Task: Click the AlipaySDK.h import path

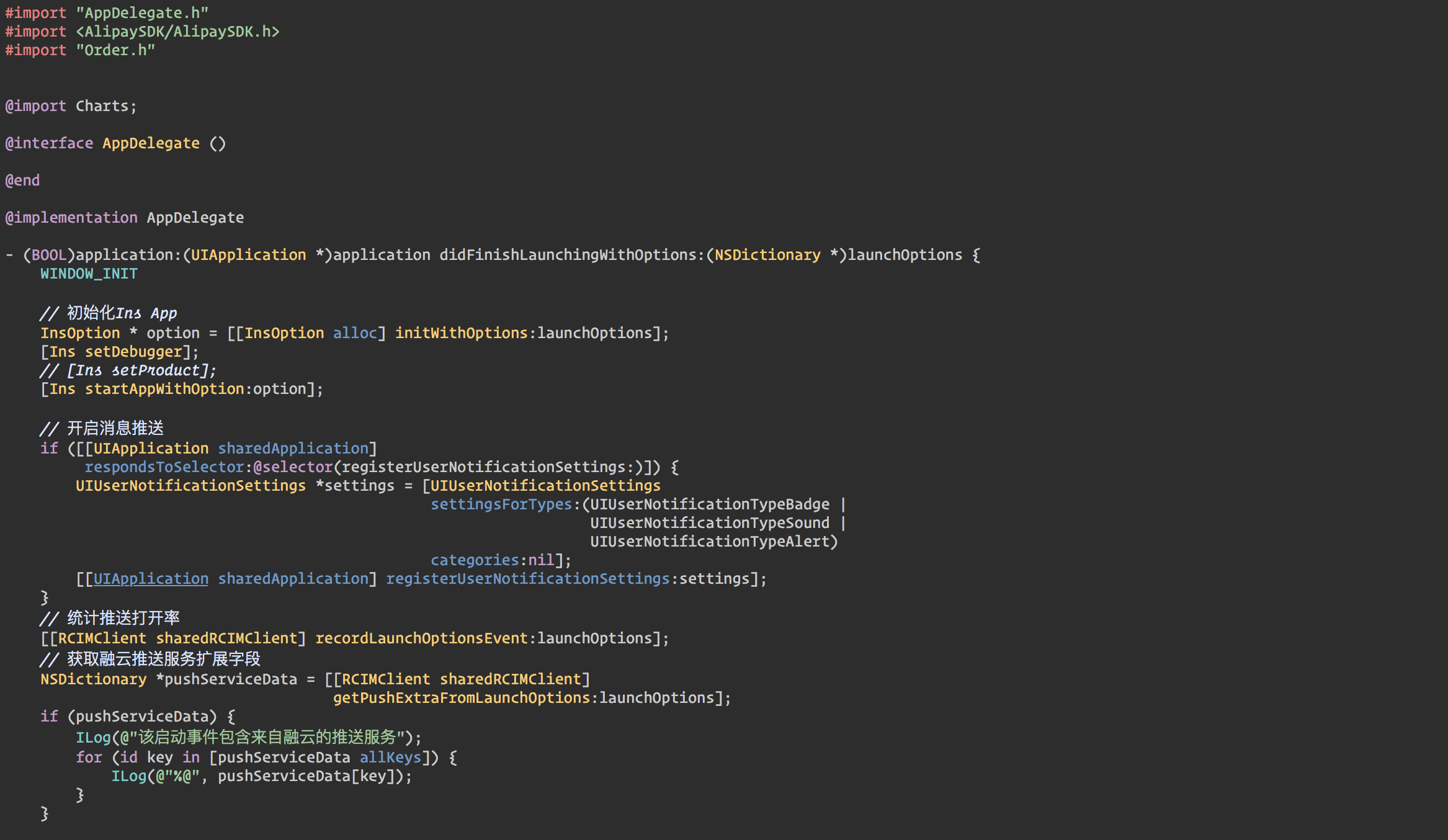Action: pyautogui.click(x=177, y=32)
